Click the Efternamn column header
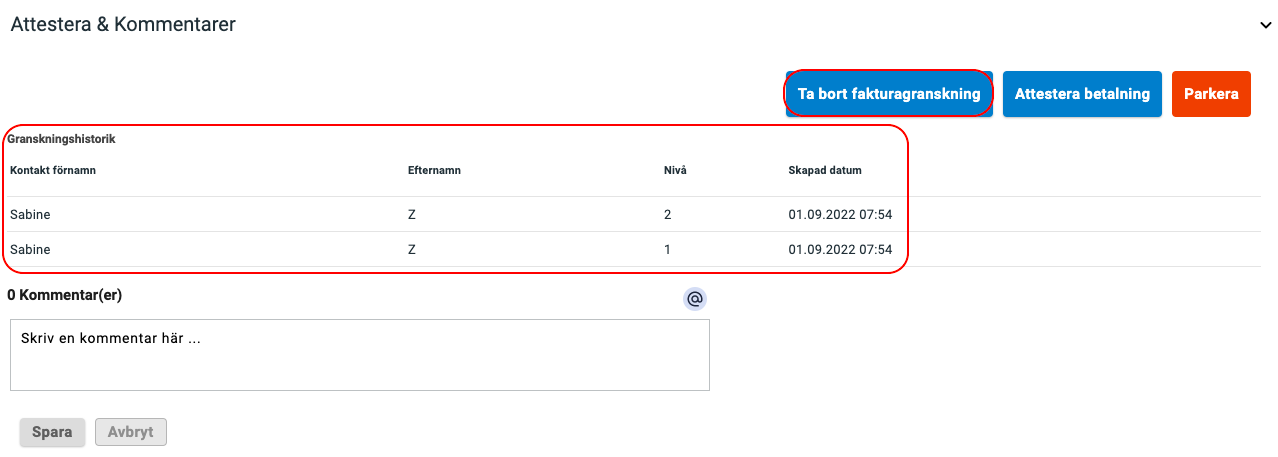Viewport: 1278px width, 457px height. (434, 170)
